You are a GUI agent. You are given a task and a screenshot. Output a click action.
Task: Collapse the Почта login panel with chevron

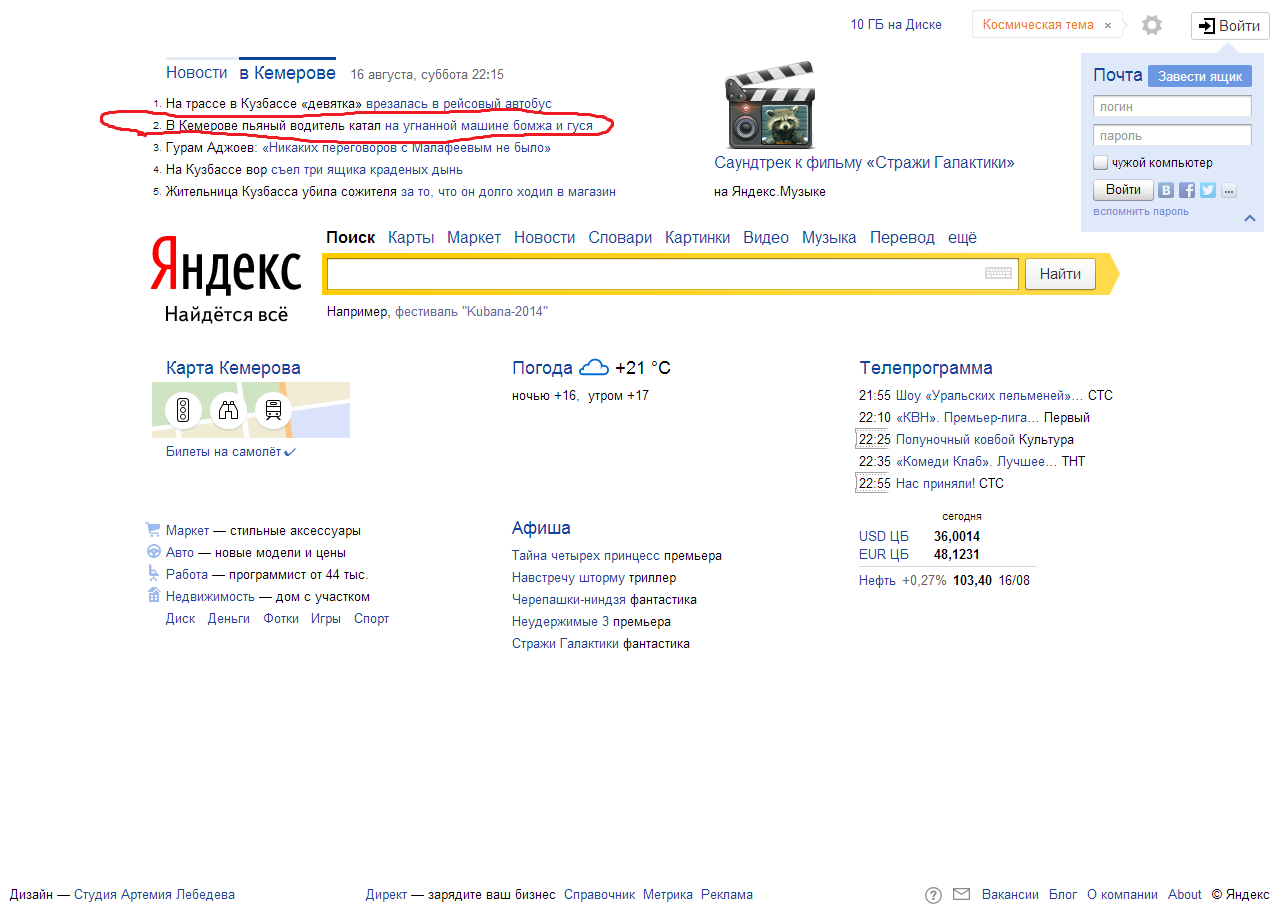tap(1250, 218)
